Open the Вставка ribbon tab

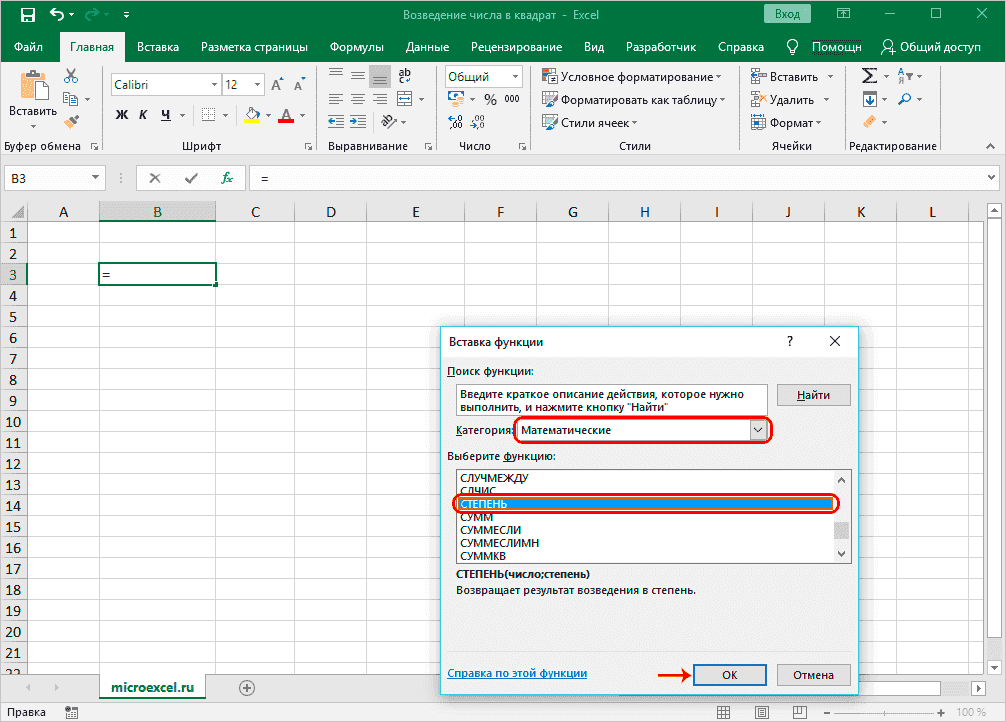click(x=158, y=47)
